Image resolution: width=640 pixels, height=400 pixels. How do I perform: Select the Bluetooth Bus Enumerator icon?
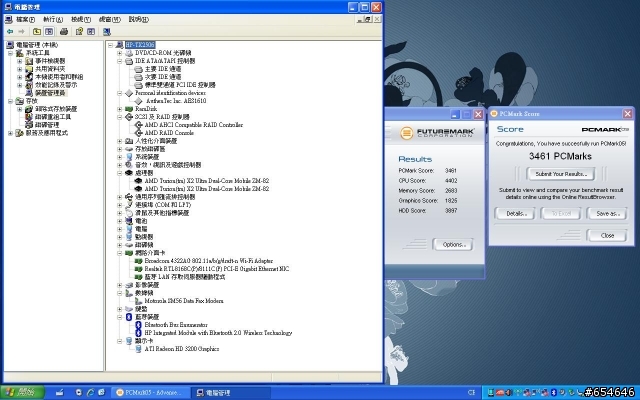click(x=138, y=325)
